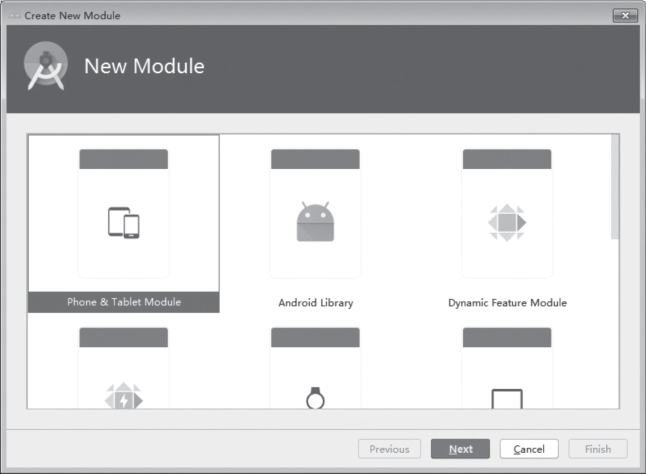Screen dimensions: 646x474
Task: Click the New Module header title
Action: [144, 67]
